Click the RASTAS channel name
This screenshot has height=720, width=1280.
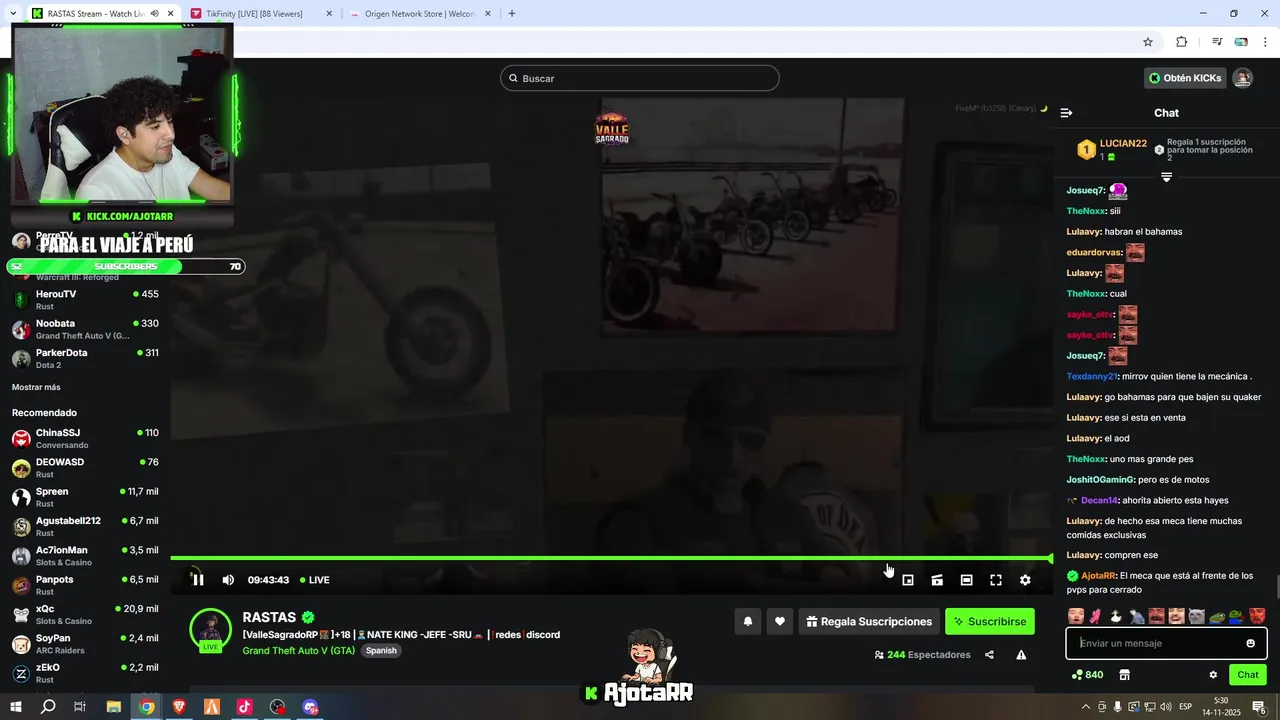pyautogui.click(x=269, y=618)
